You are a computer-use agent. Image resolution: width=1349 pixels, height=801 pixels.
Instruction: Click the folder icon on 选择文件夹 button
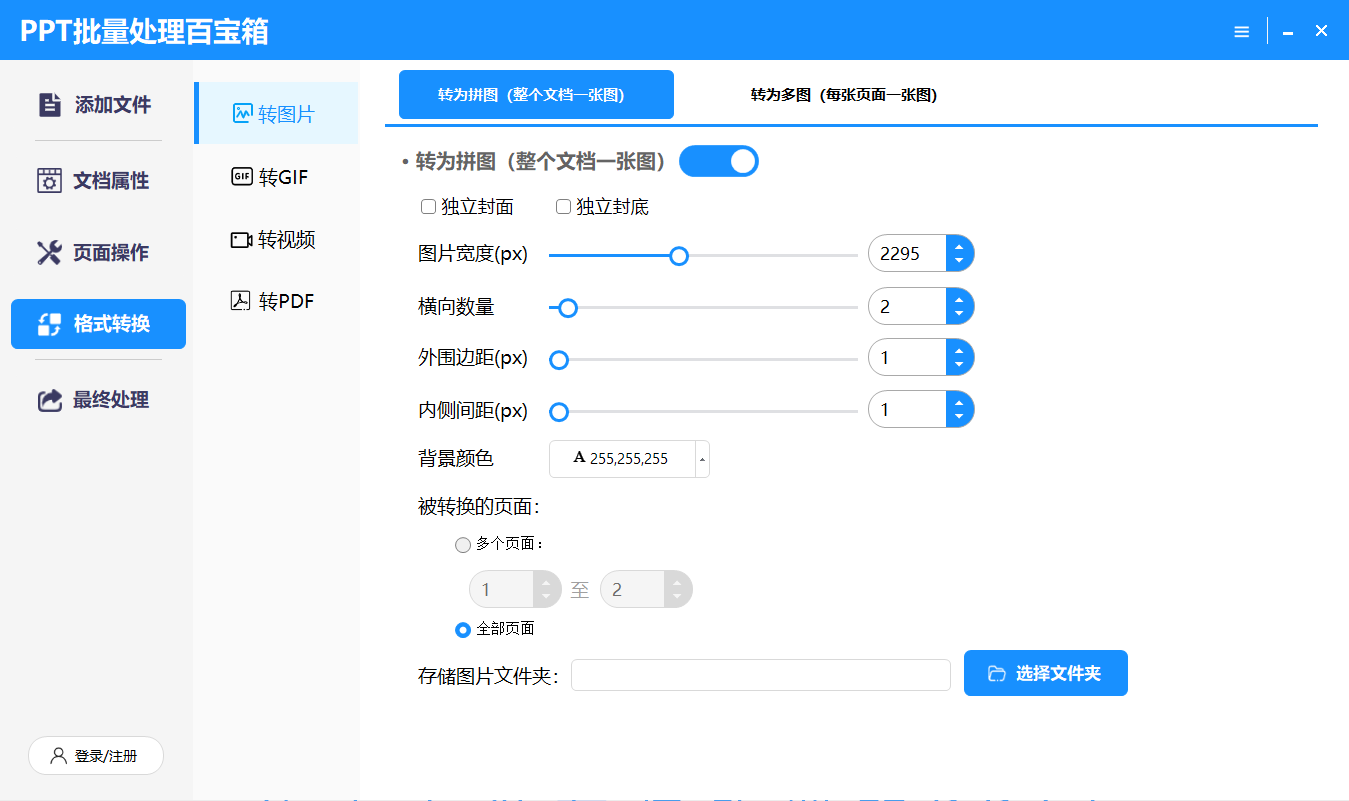[x=996, y=674]
